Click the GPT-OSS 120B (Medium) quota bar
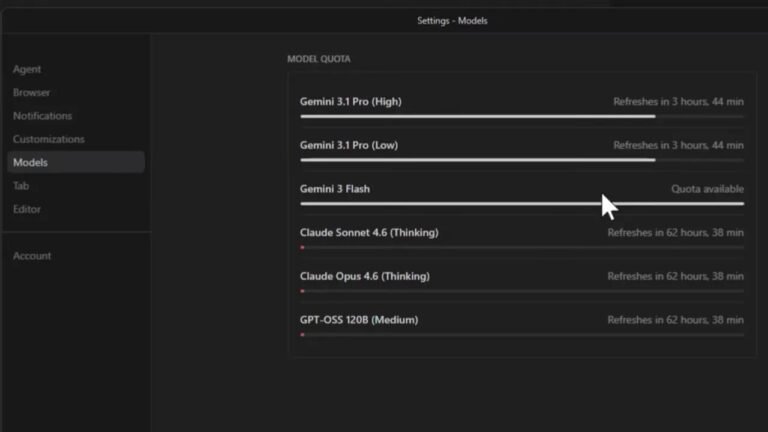Viewport: 768px width, 432px height. pos(522,335)
